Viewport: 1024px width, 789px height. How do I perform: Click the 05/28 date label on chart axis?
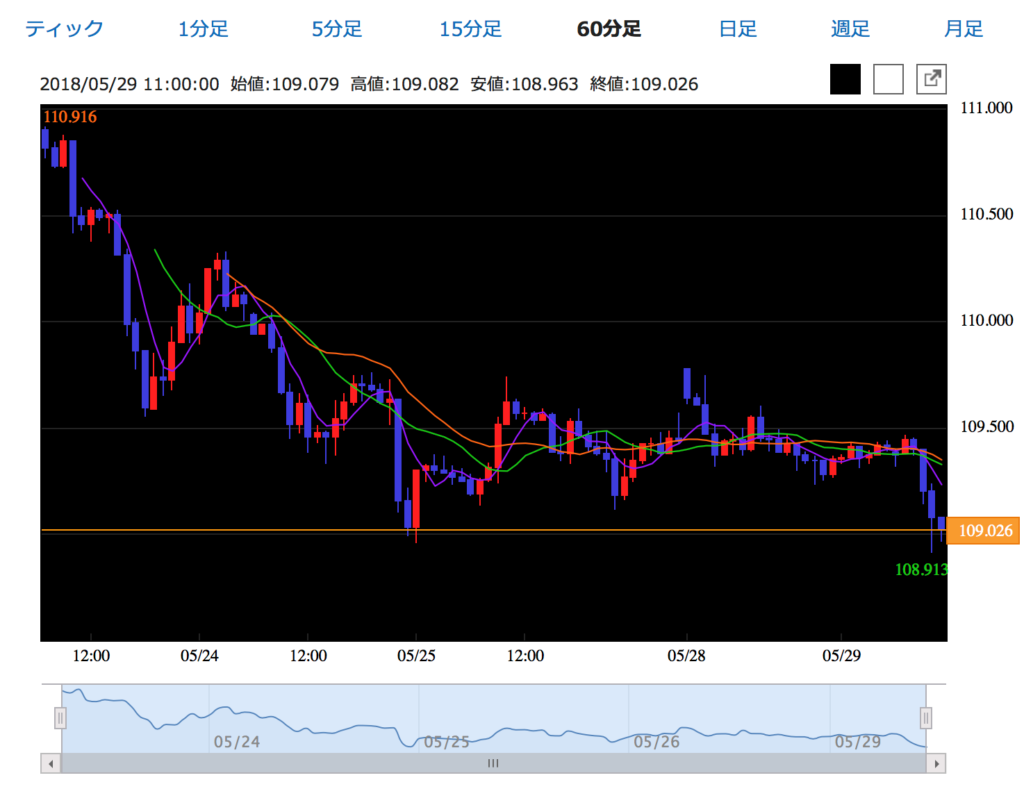pyautogui.click(x=686, y=656)
